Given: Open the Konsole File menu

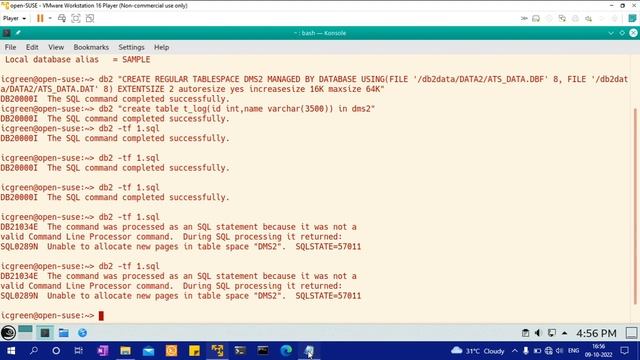Looking at the screenshot, I should click(11, 47).
